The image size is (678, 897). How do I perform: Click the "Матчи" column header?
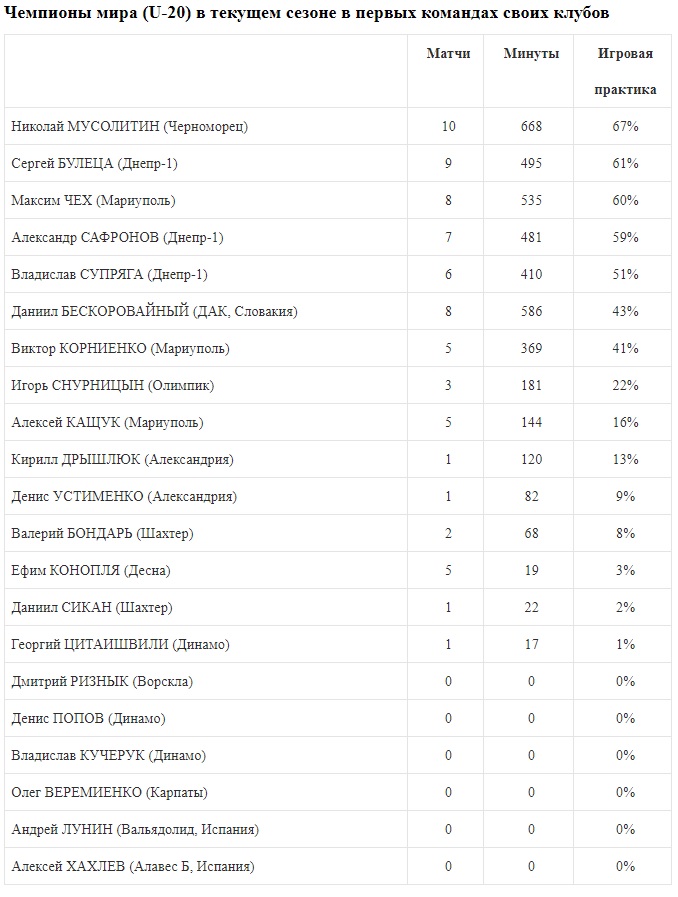(447, 53)
